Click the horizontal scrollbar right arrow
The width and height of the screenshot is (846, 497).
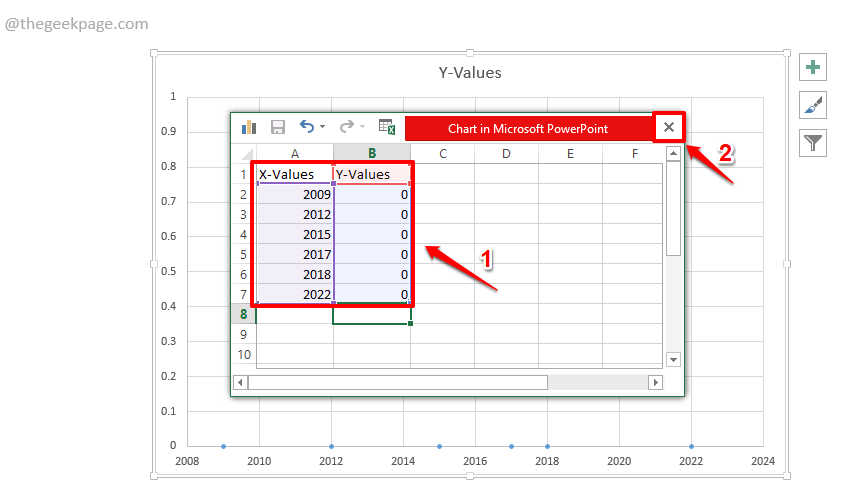tap(655, 383)
